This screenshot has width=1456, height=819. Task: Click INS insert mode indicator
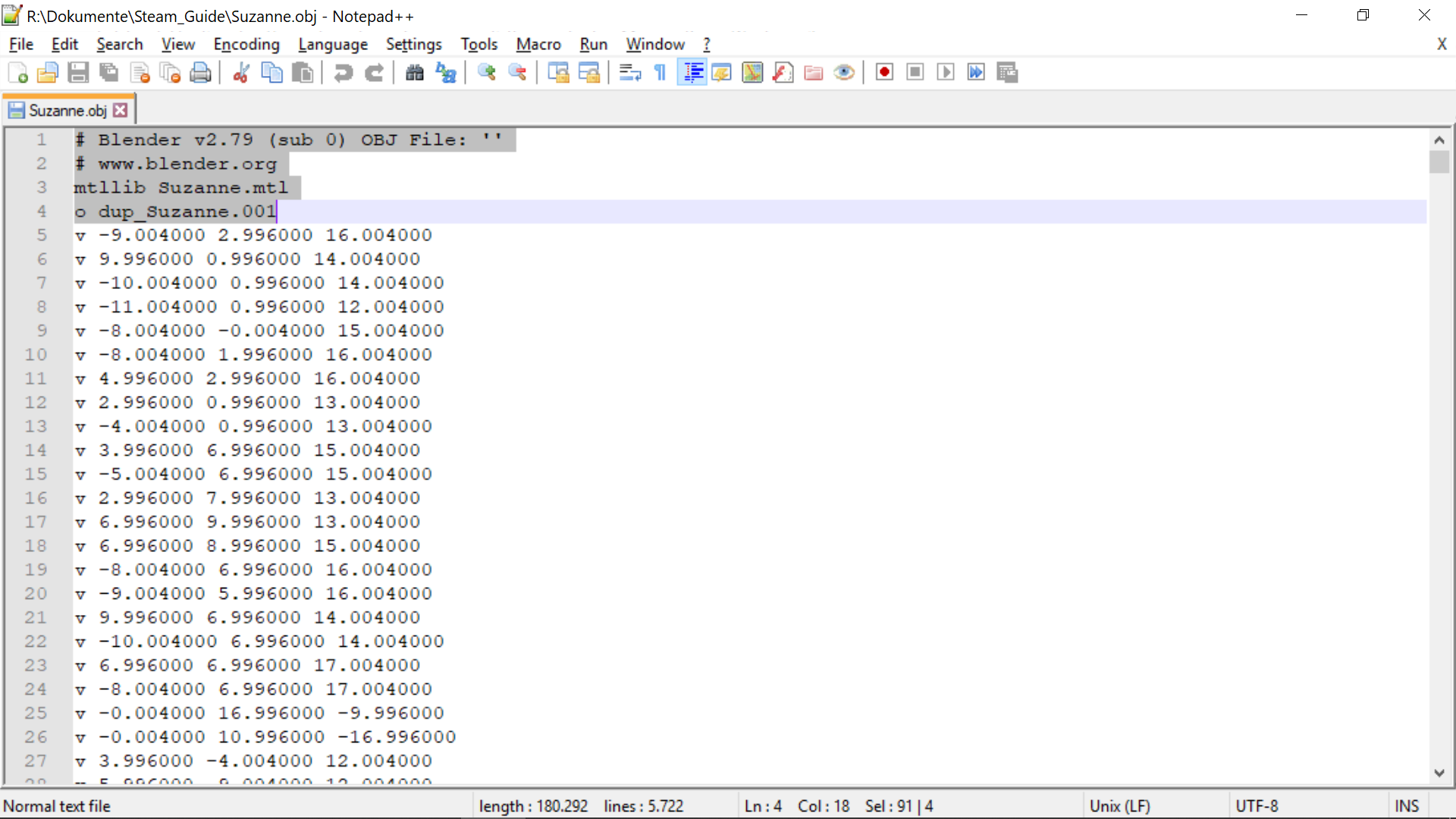1406,806
